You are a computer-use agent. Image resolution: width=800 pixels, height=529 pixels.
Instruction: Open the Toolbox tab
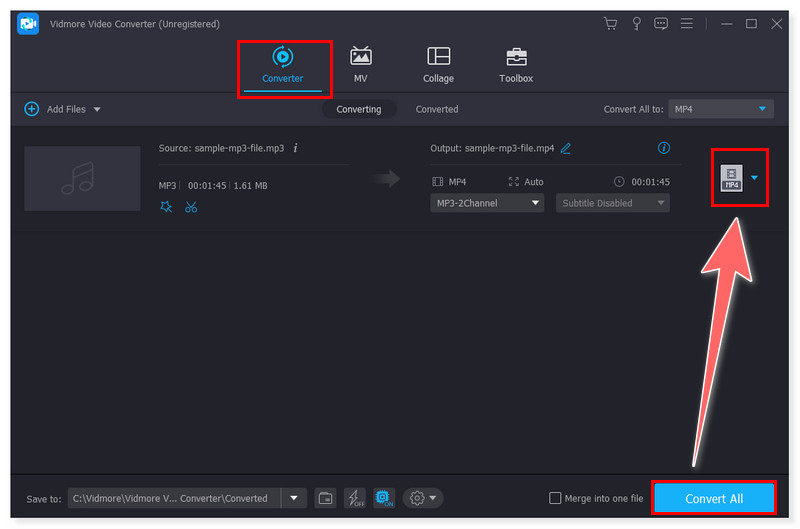click(x=516, y=65)
